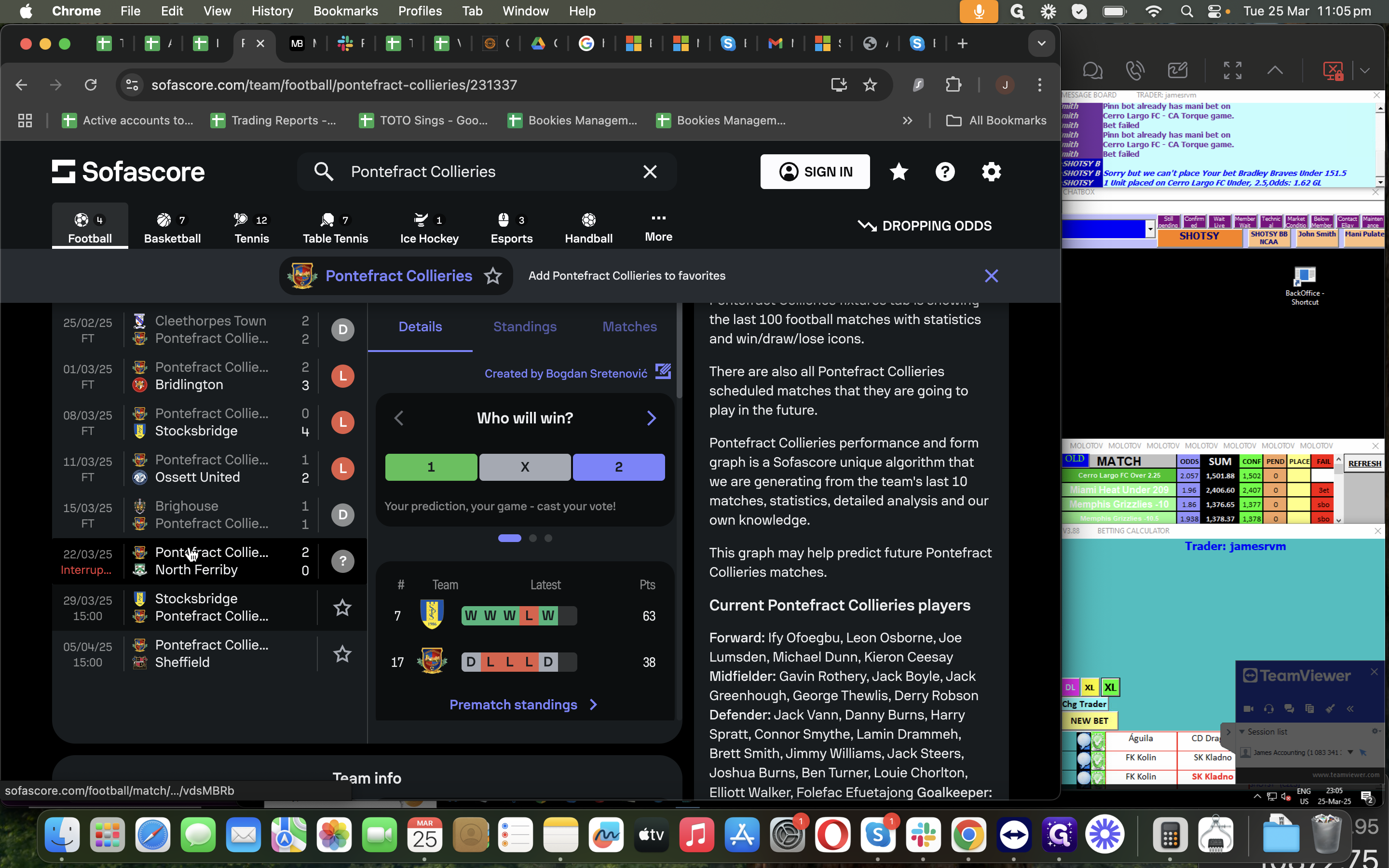This screenshot has height=868, width=1389.
Task: Clear the Pontefract Collieries search text
Action: (x=650, y=172)
